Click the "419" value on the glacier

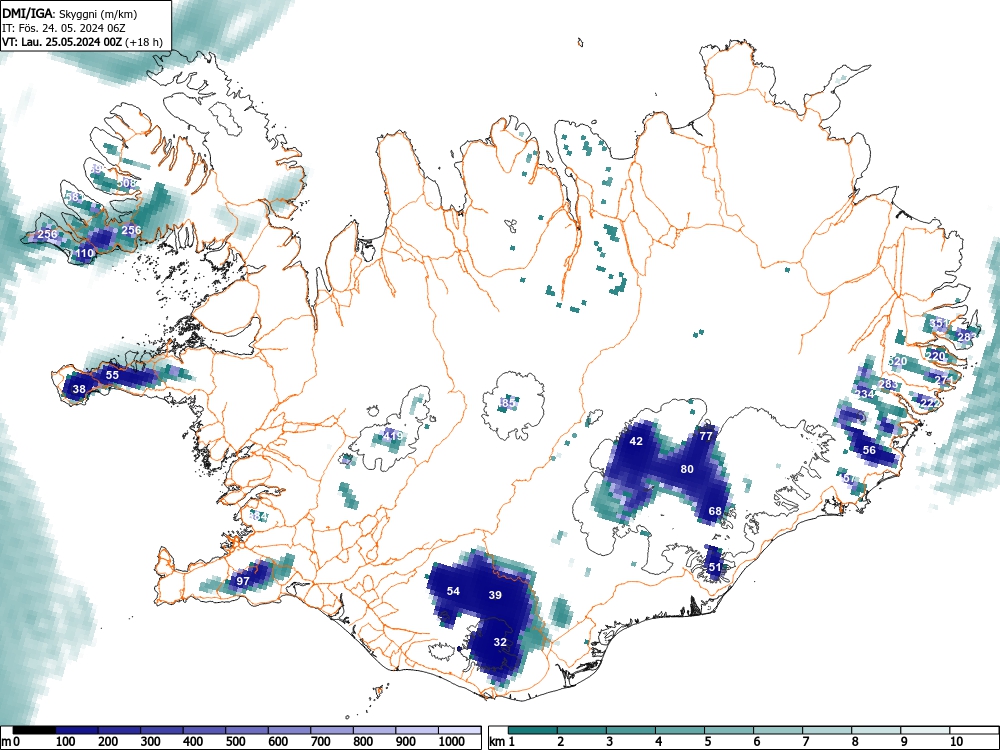tap(394, 436)
